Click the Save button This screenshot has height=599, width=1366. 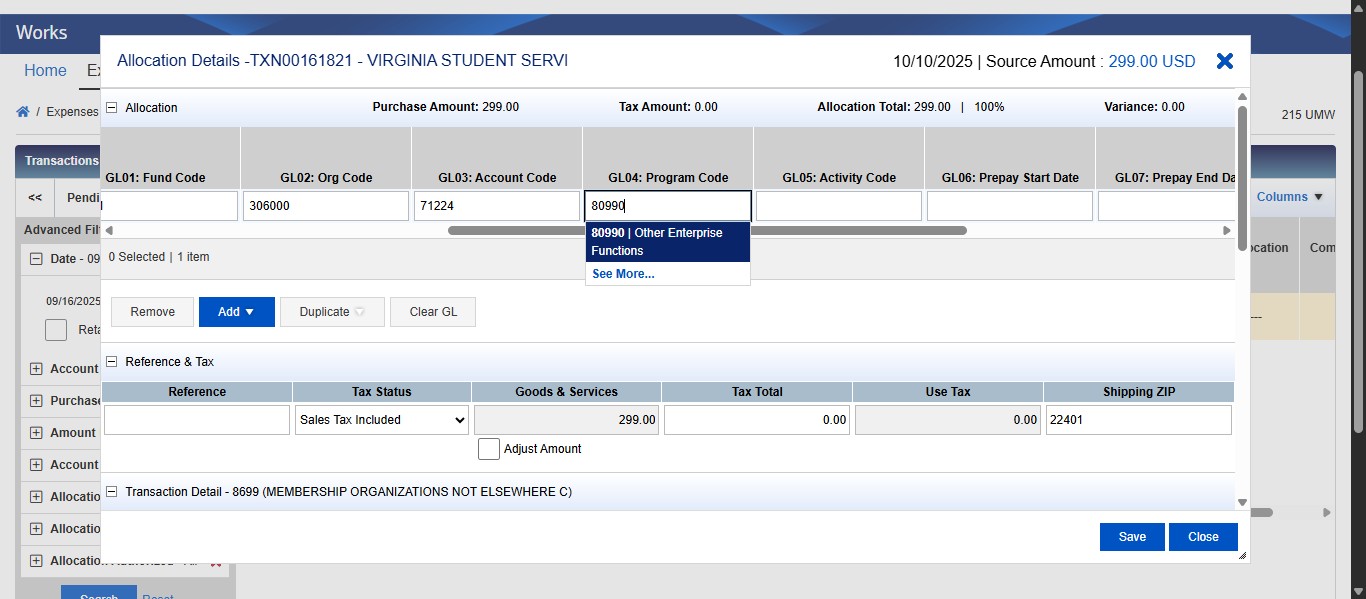pyautogui.click(x=1131, y=537)
